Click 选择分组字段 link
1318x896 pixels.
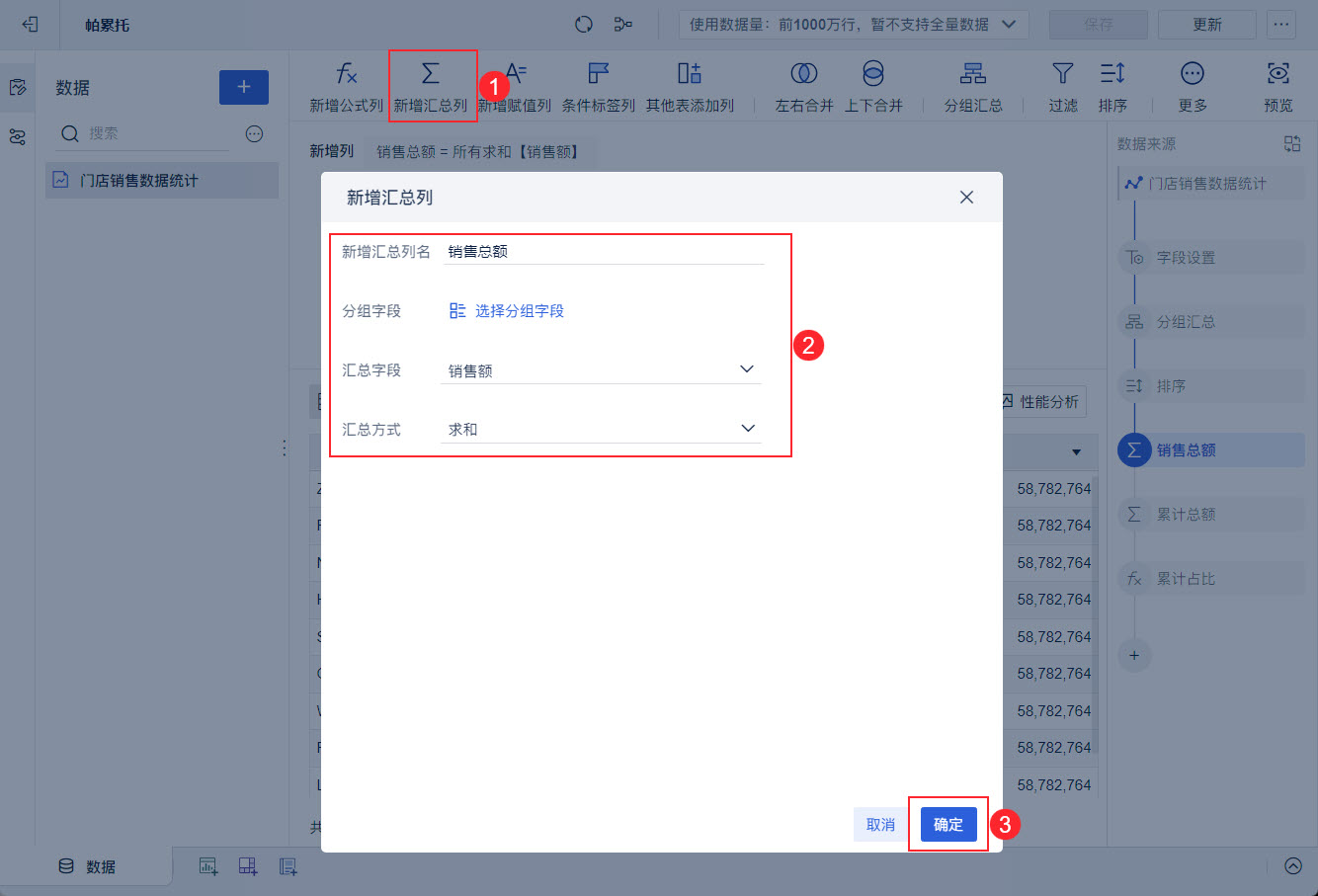[507, 310]
